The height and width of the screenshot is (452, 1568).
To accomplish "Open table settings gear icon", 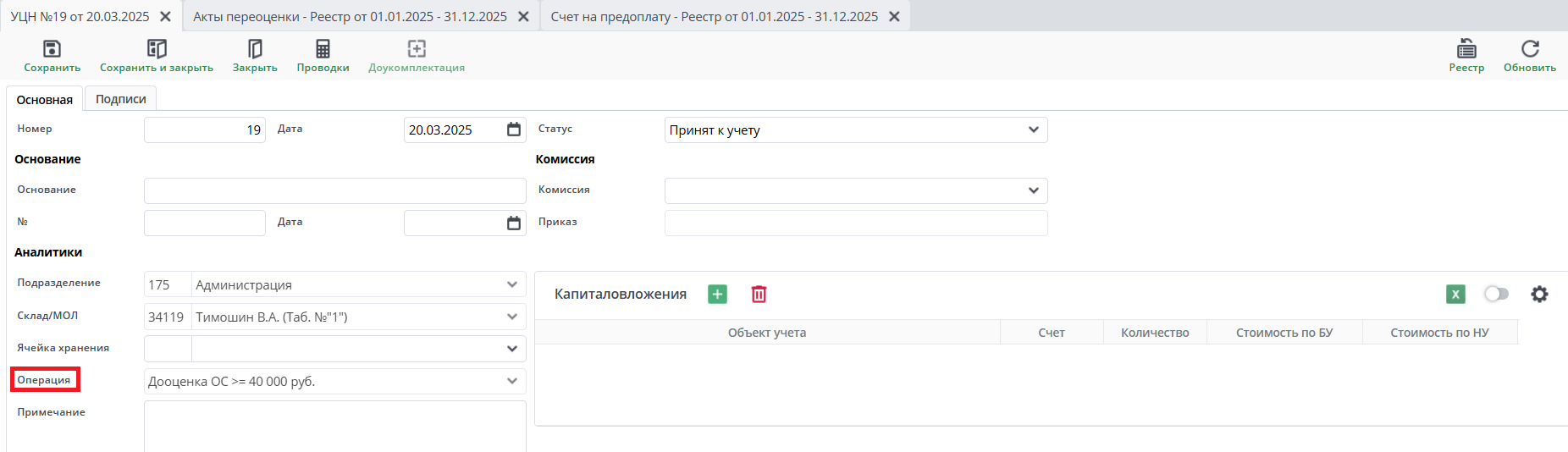I will click(x=1539, y=295).
